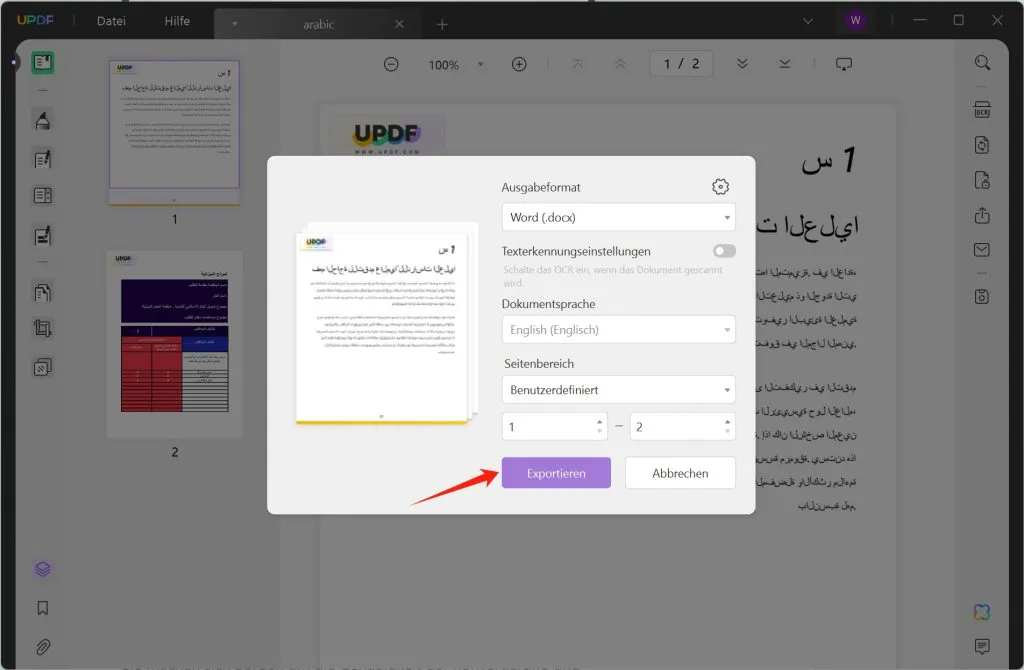Expand the Dokumentsprache dropdown

[618, 329]
